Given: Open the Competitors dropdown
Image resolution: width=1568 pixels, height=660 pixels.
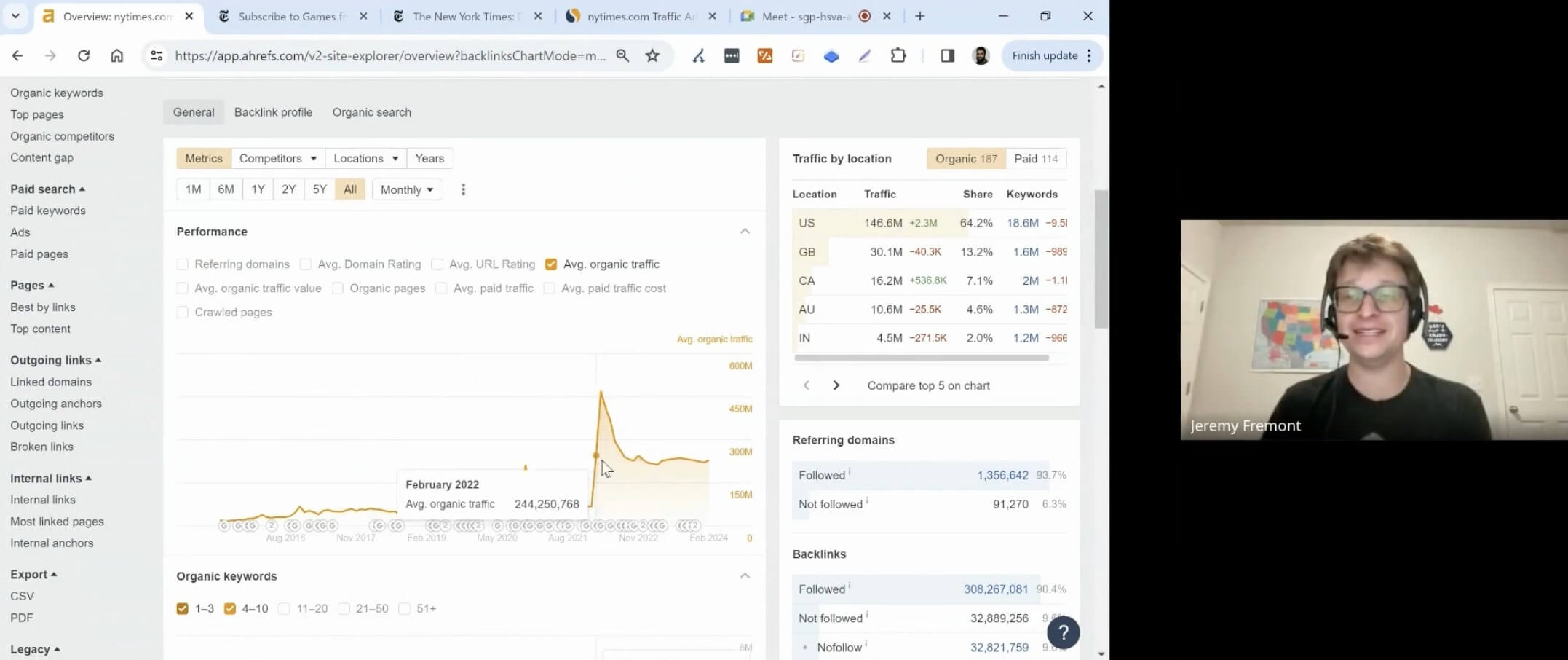Looking at the screenshot, I should (277, 158).
